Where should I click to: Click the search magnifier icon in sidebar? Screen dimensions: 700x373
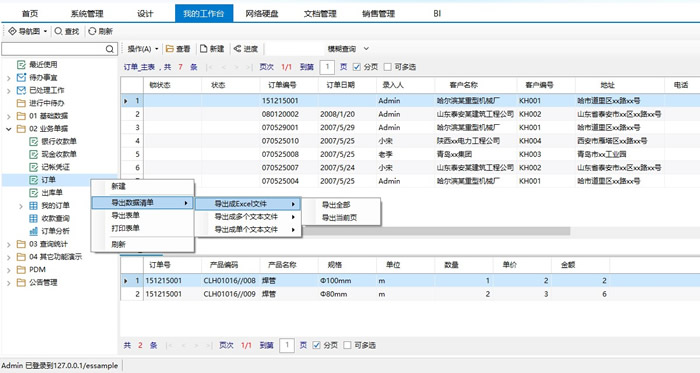(110, 49)
